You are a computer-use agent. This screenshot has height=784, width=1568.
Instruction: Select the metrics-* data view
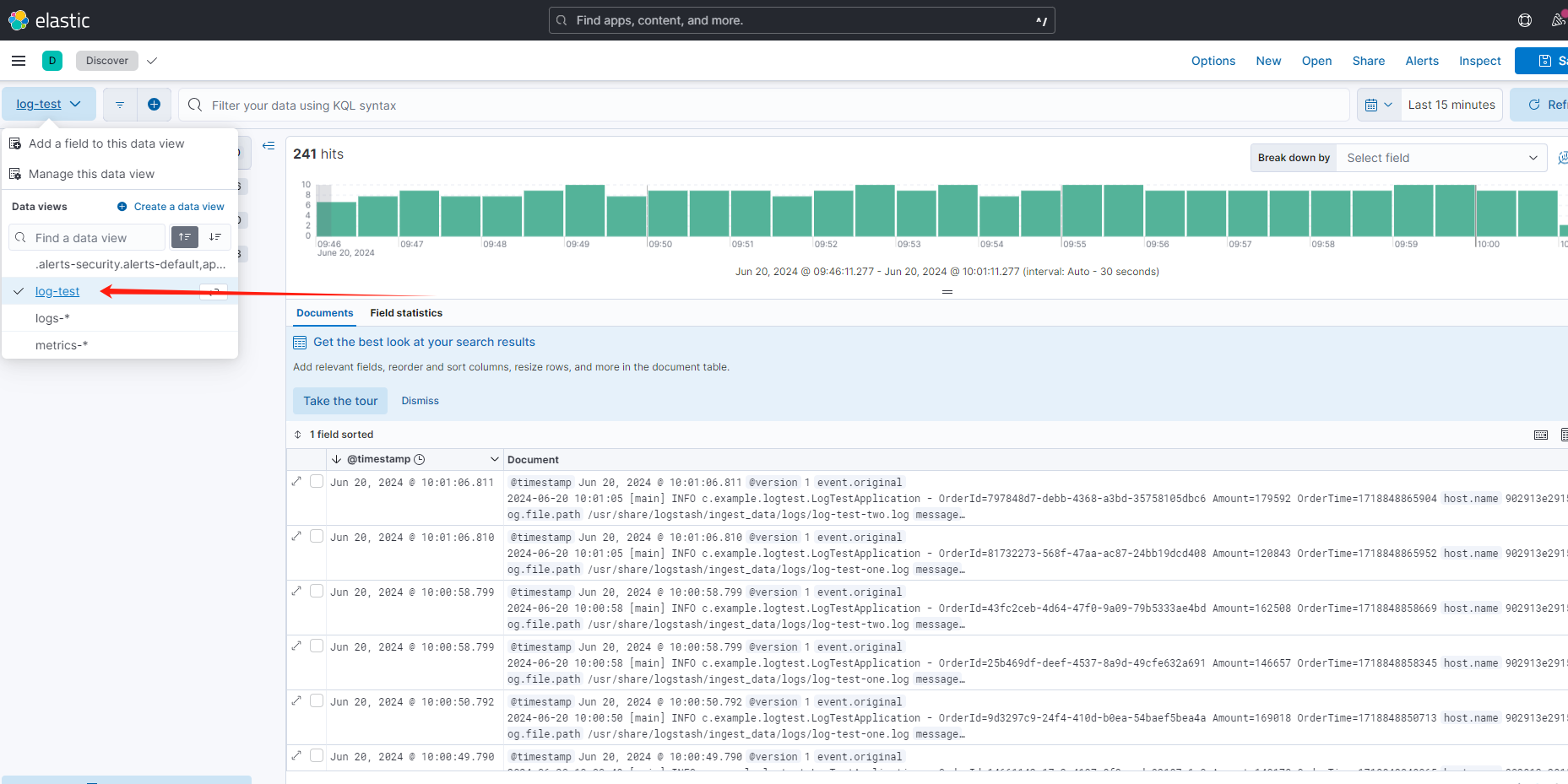[x=120, y=345]
